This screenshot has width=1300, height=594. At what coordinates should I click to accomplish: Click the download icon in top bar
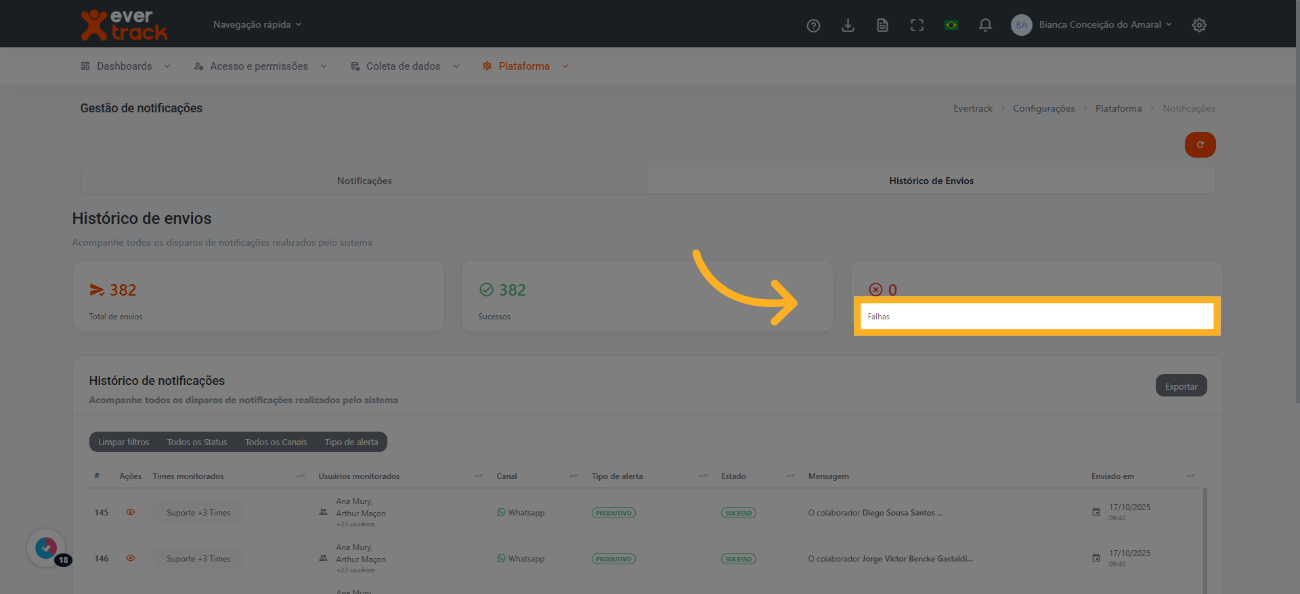pyautogui.click(x=848, y=25)
